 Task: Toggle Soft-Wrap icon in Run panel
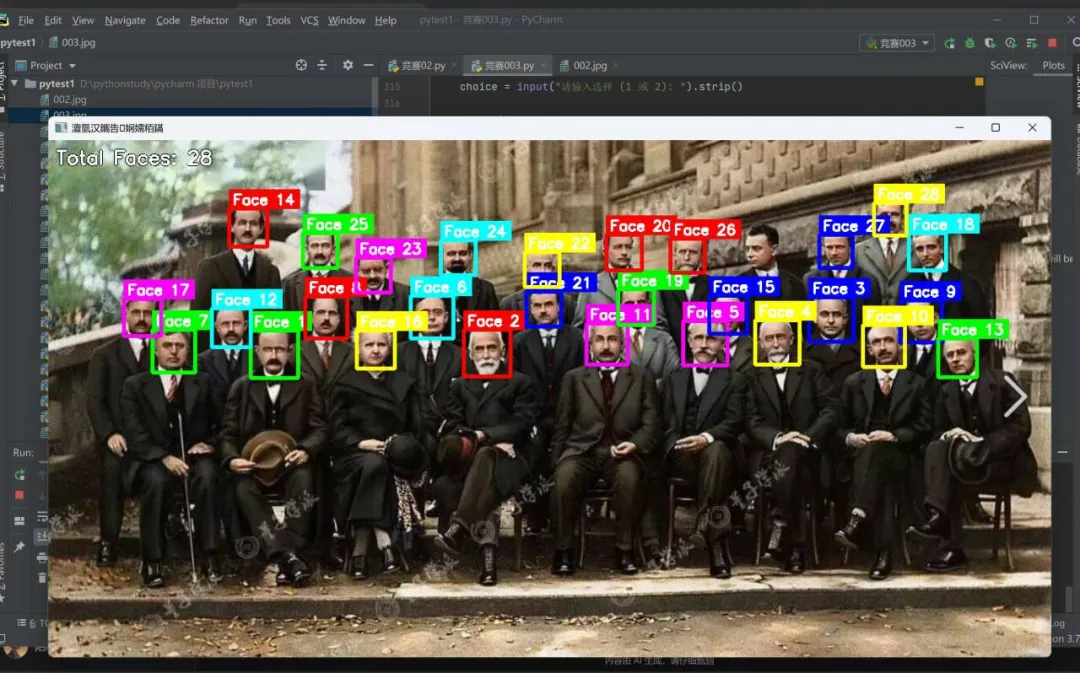(x=42, y=516)
